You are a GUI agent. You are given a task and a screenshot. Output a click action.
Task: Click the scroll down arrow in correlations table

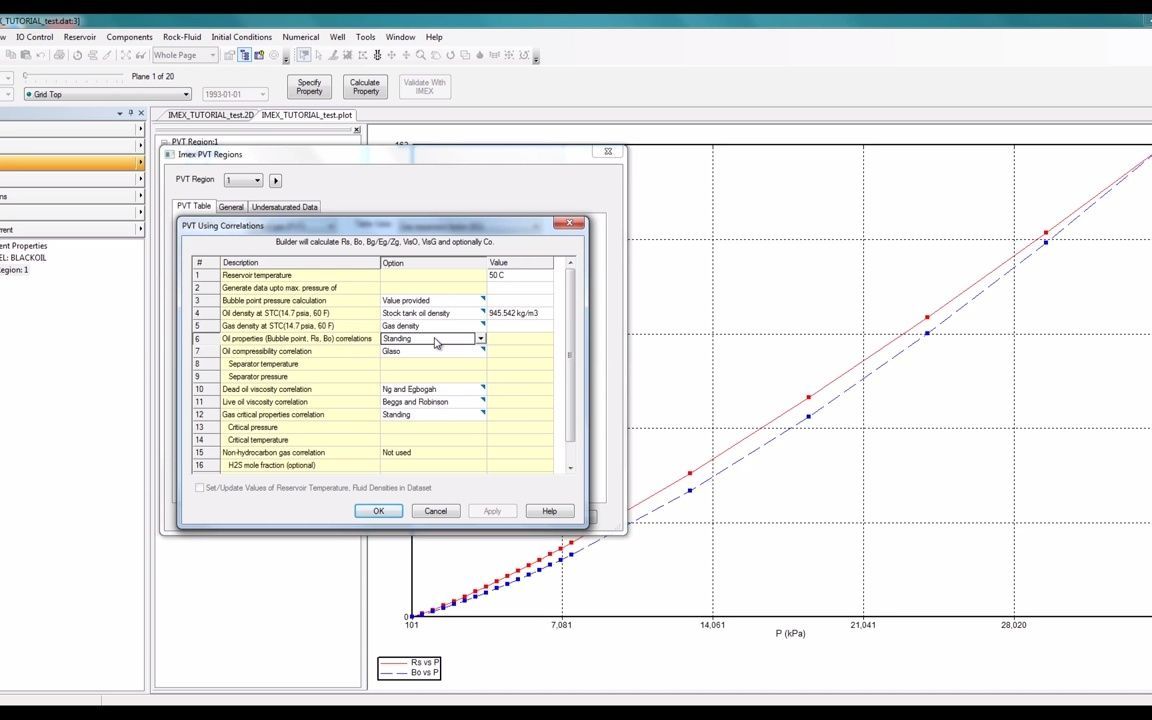pyautogui.click(x=570, y=468)
